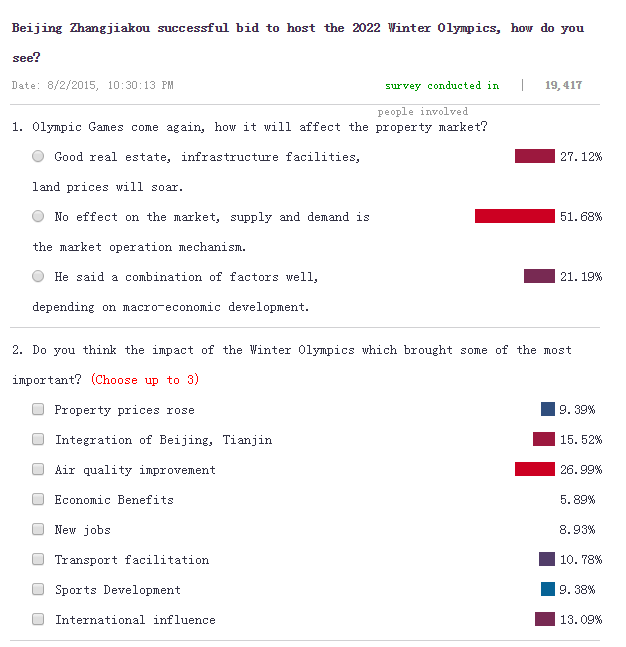
Task: Click the 26.99% air quality bar
Action: [x=534, y=469]
